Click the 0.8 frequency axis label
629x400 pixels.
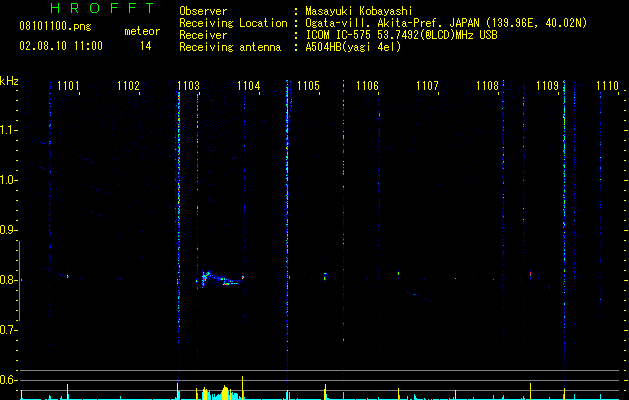point(8,280)
